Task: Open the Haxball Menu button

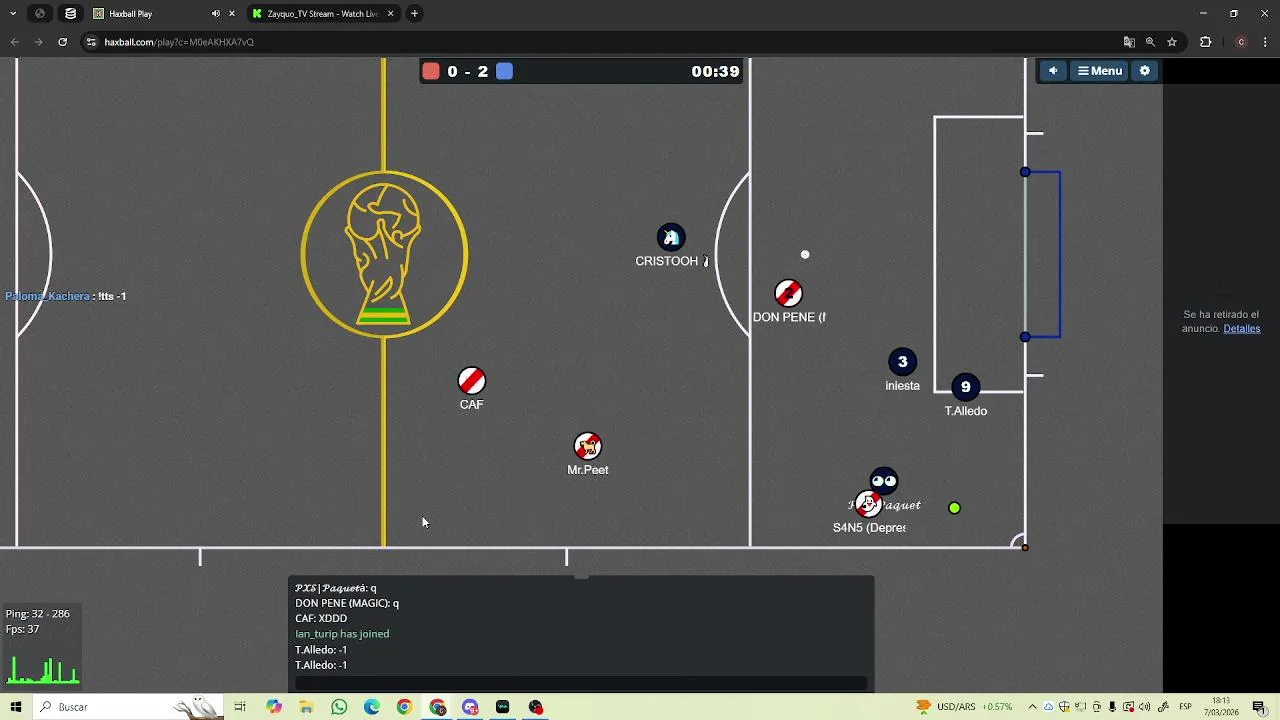Action: [1100, 71]
